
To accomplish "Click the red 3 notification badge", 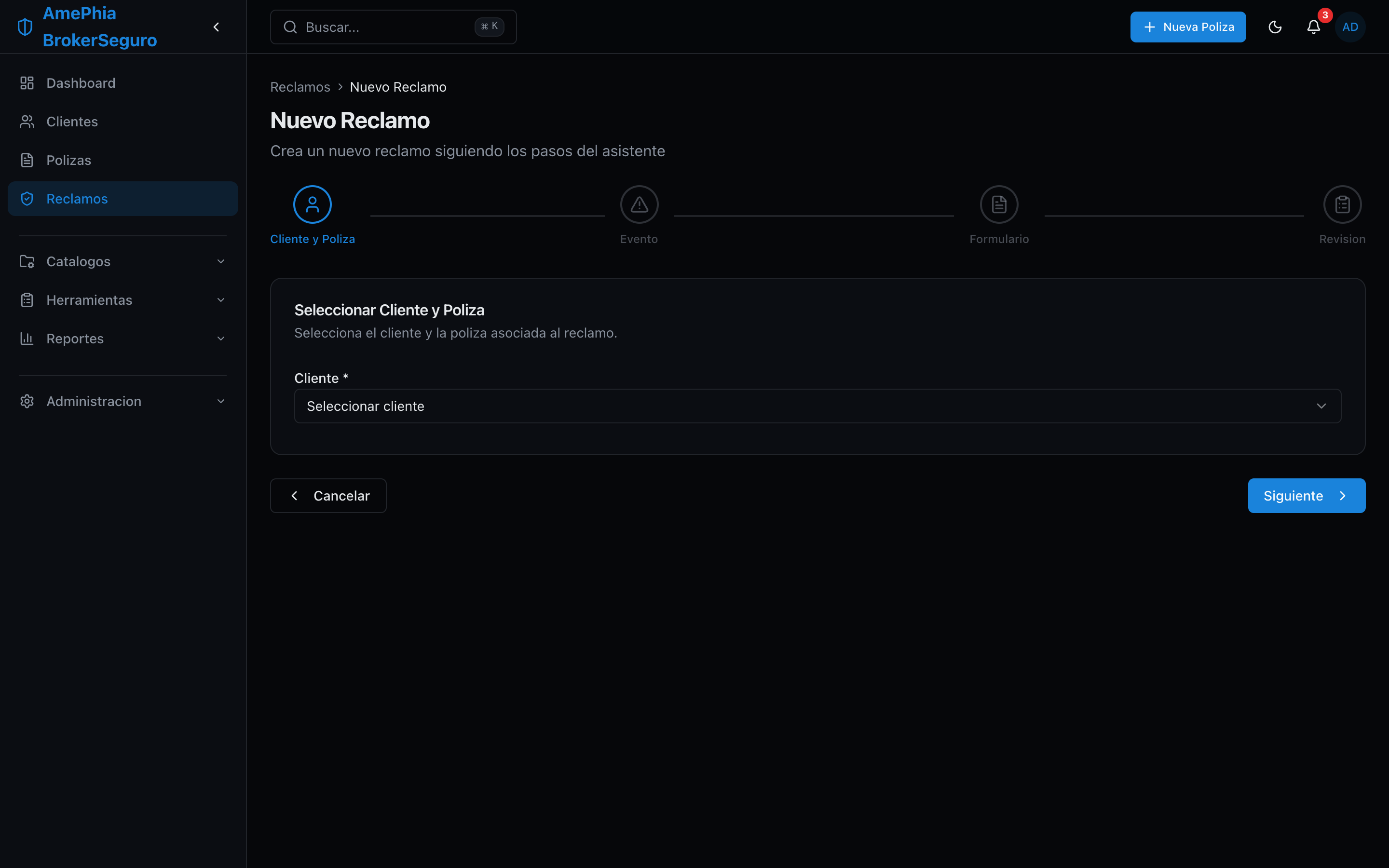I will point(1325,15).
